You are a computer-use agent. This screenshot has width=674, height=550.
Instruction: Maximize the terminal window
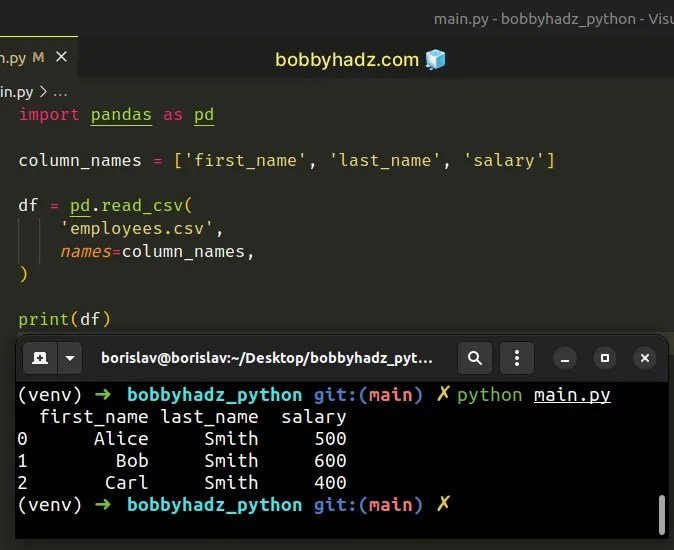click(605, 358)
